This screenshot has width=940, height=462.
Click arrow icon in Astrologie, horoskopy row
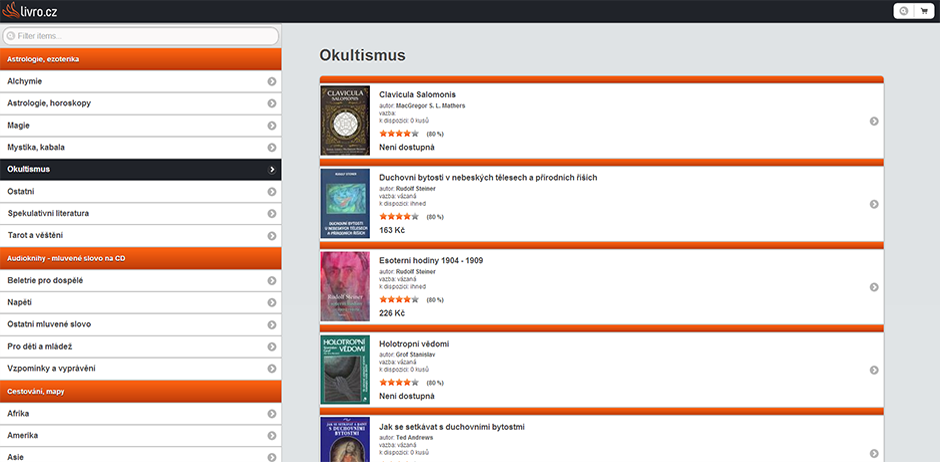tap(272, 104)
